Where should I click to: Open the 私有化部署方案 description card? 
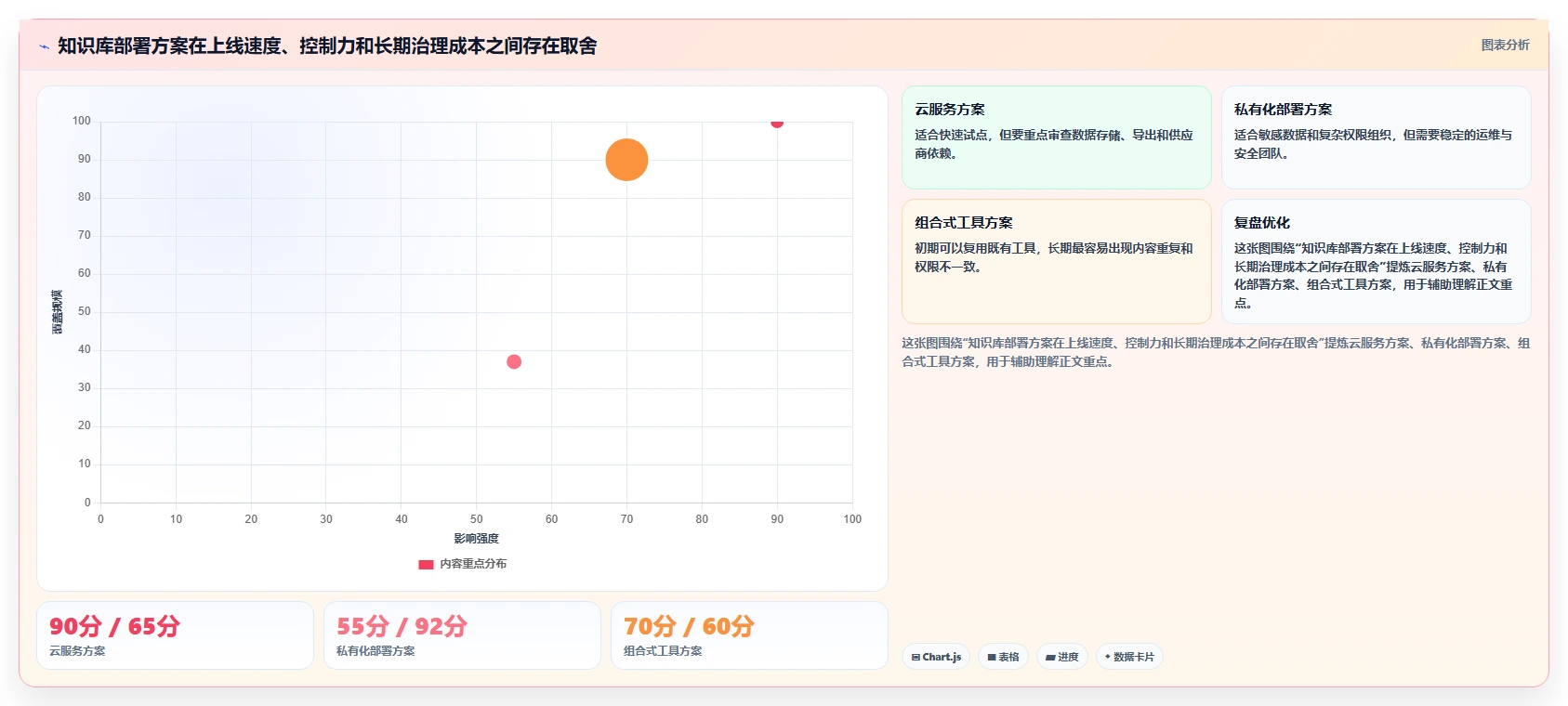1376,137
